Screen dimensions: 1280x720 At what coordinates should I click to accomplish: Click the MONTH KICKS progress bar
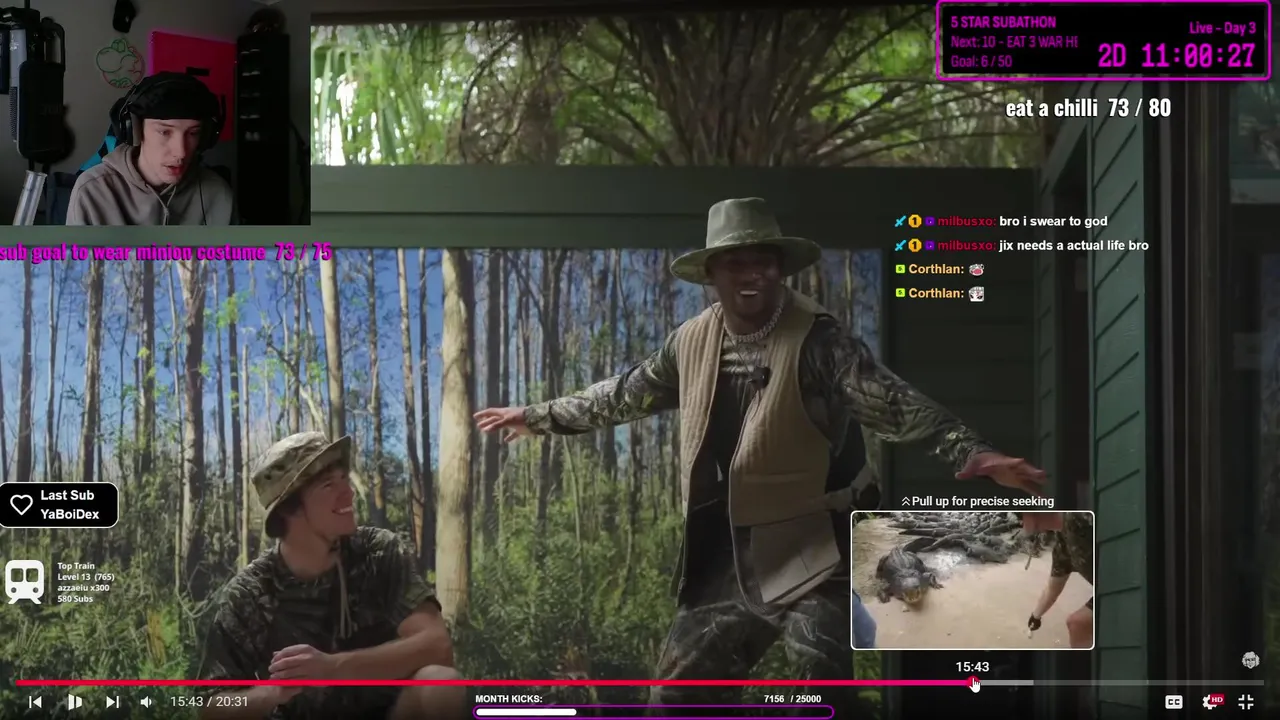coord(653,712)
